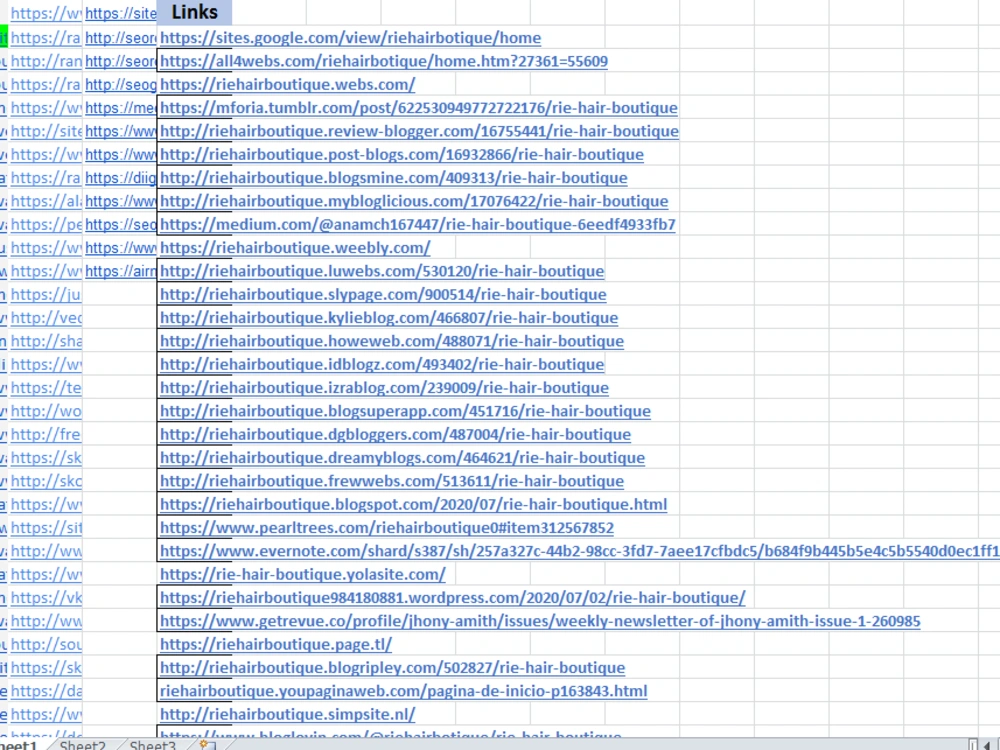Screen dimensions: 1000x750
Task: Open the post-blogs.com link
Action: pyautogui.click(x=401, y=154)
